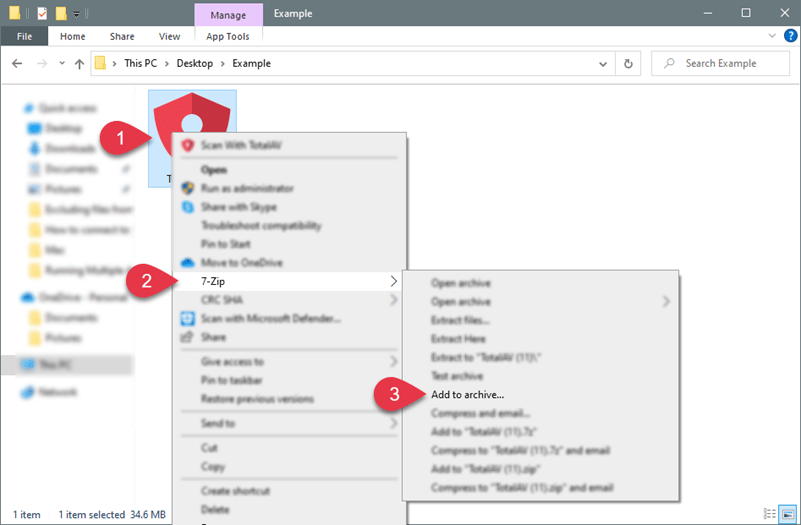Choose Cut in the context menu

coord(289,448)
